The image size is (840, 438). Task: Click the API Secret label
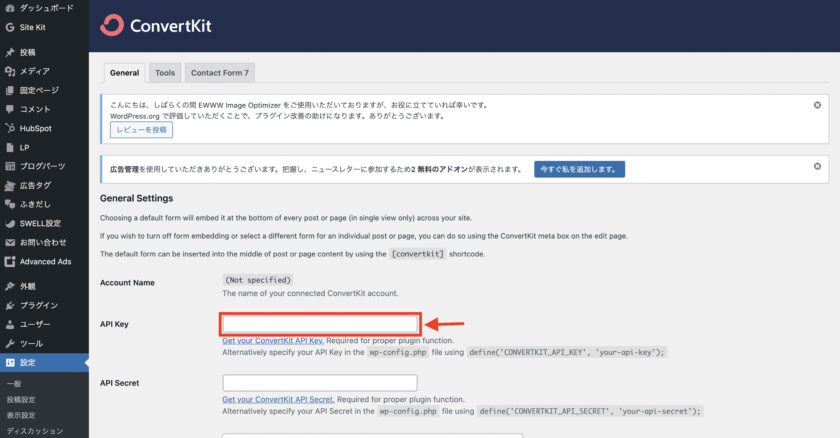coord(119,383)
